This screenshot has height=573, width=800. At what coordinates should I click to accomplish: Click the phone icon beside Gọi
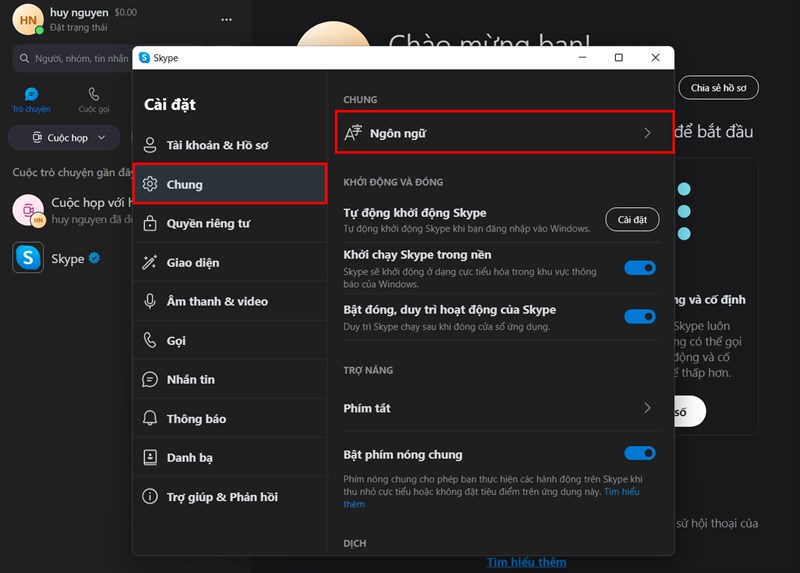click(149, 340)
